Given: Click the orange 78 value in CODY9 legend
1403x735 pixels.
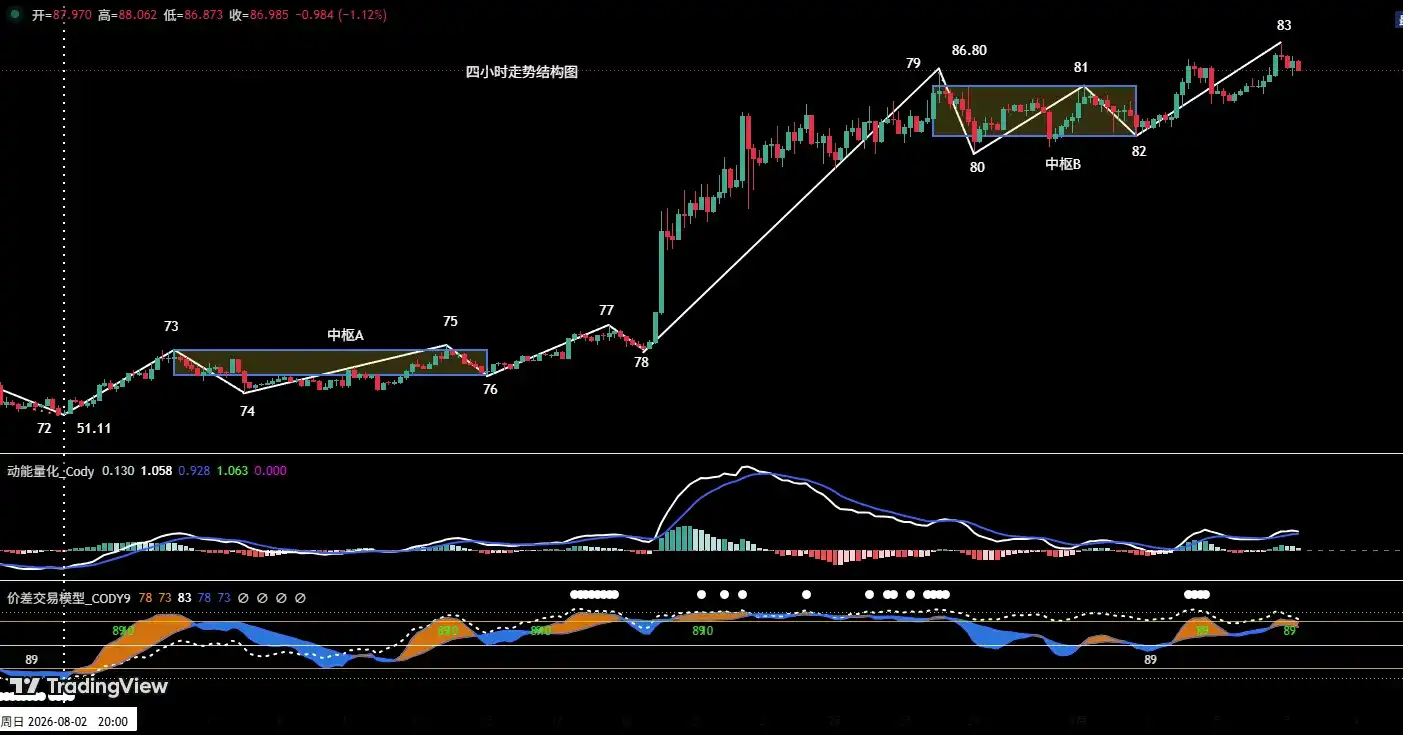Looking at the screenshot, I should pyautogui.click(x=145, y=598).
